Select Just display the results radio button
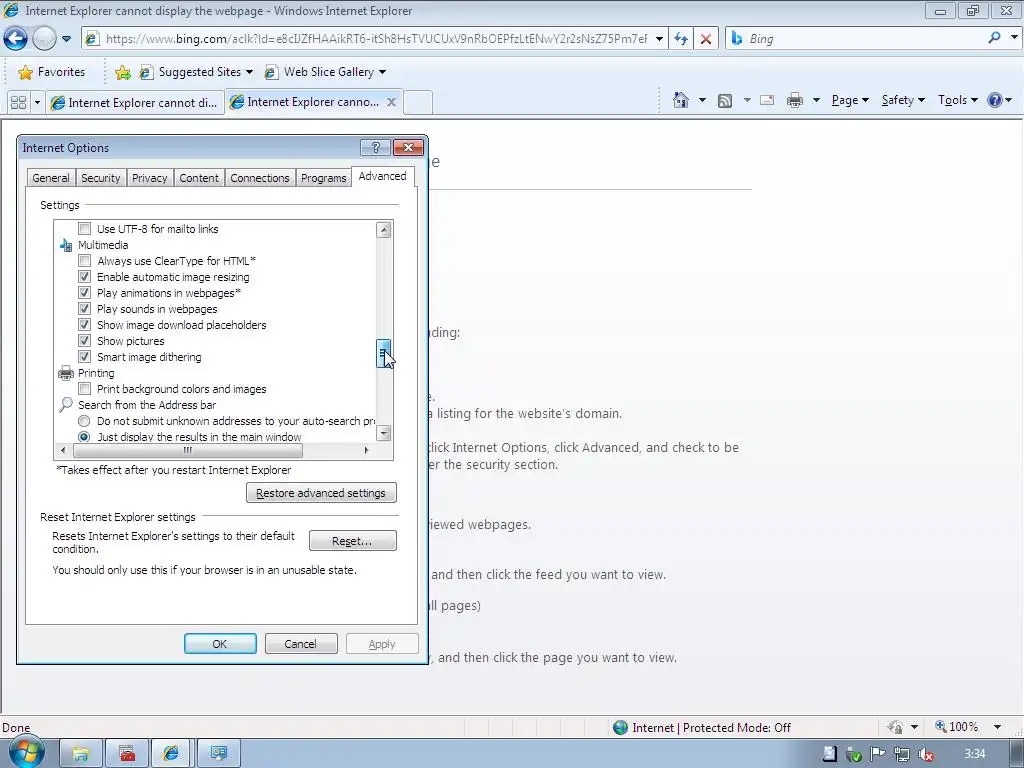The height and width of the screenshot is (768, 1024). click(84, 436)
